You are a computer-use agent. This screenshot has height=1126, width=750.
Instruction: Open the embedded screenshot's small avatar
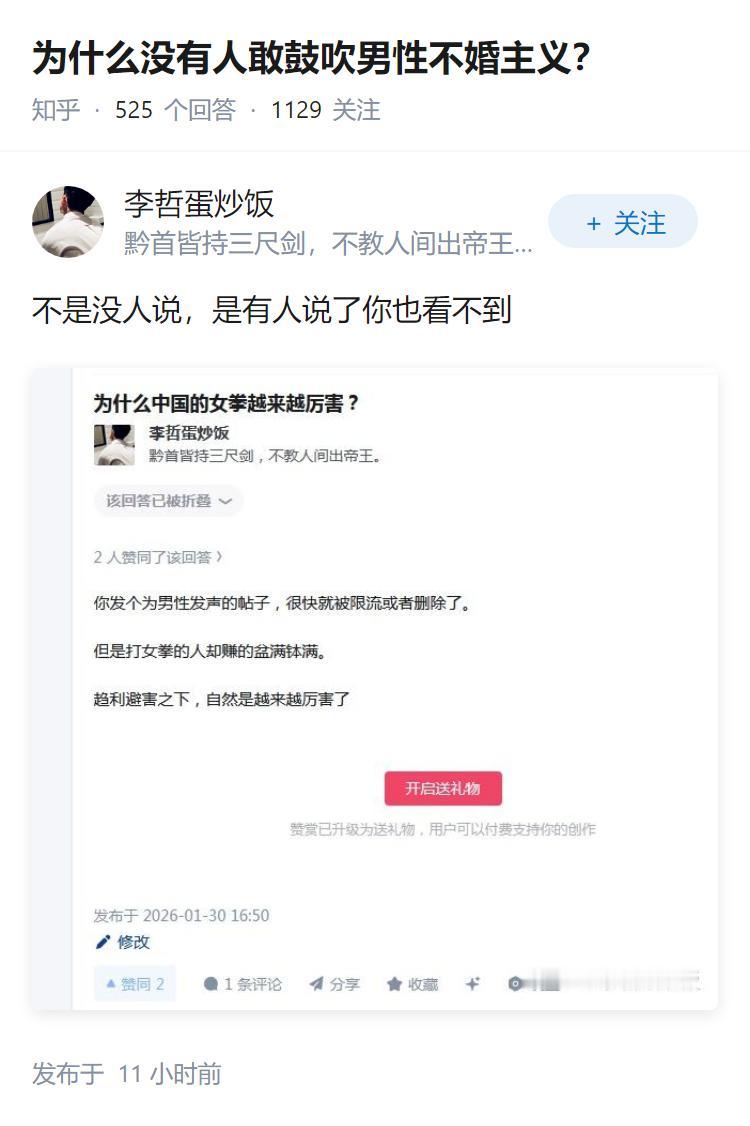pos(114,445)
